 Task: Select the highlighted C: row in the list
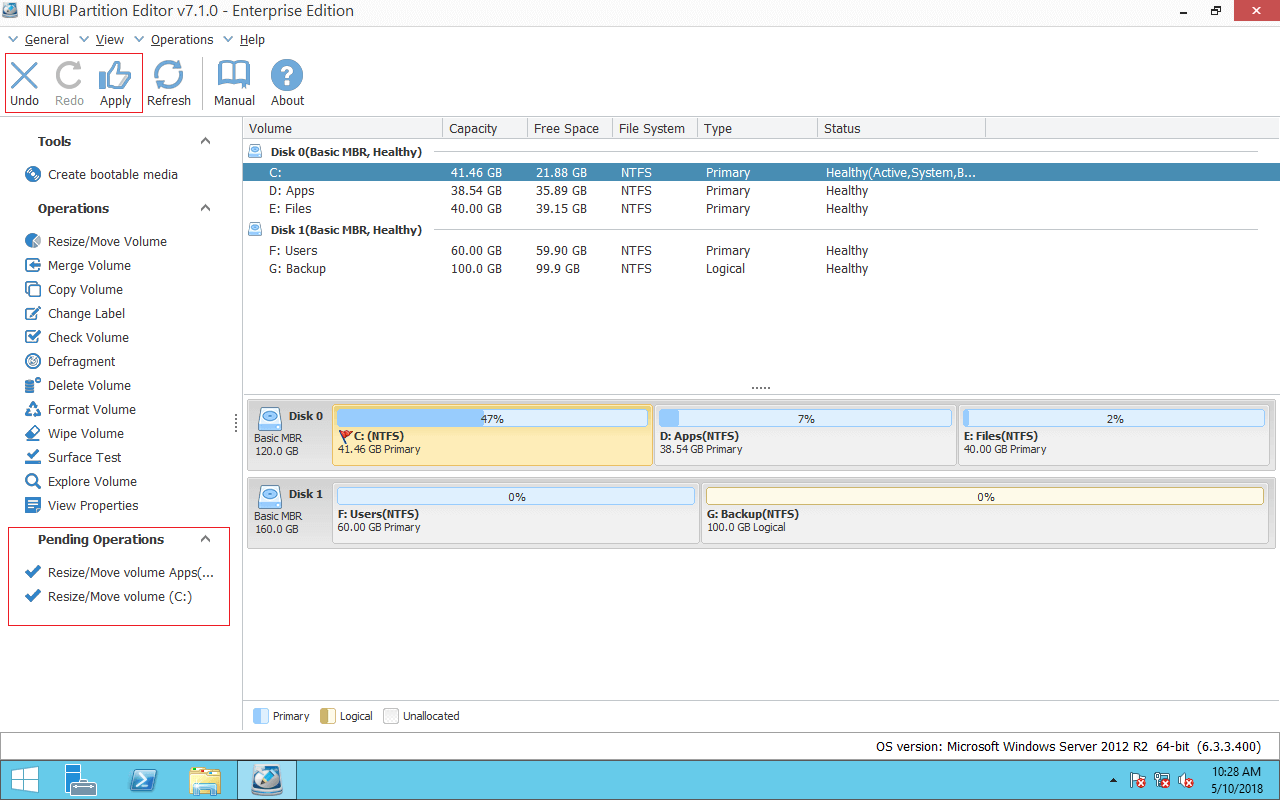pos(762,173)
